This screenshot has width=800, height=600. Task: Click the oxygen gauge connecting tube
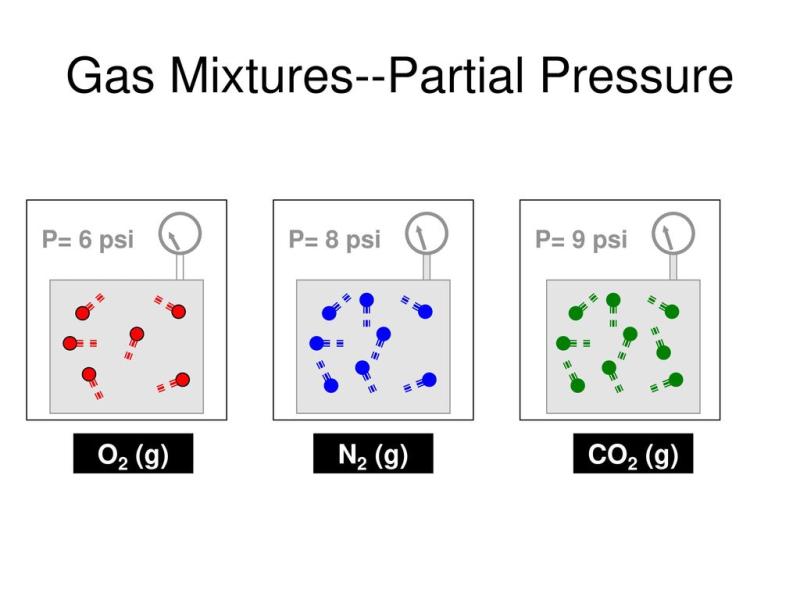pos(180,267)
